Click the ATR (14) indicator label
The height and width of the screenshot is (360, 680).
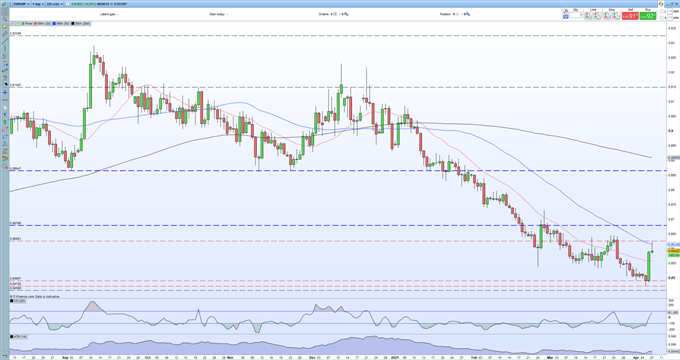click(x=19, y=337)
